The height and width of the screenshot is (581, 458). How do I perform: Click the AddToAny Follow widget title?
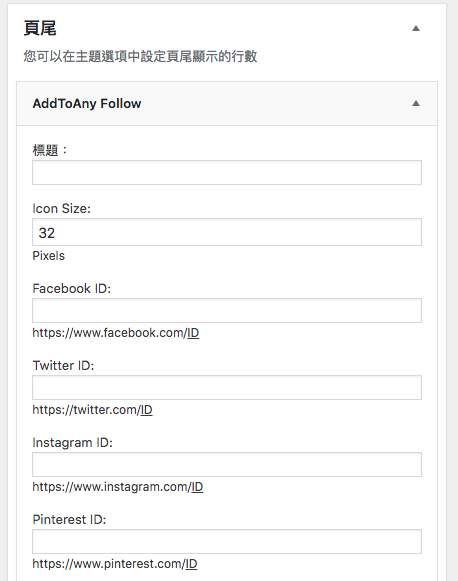point(87,103)
